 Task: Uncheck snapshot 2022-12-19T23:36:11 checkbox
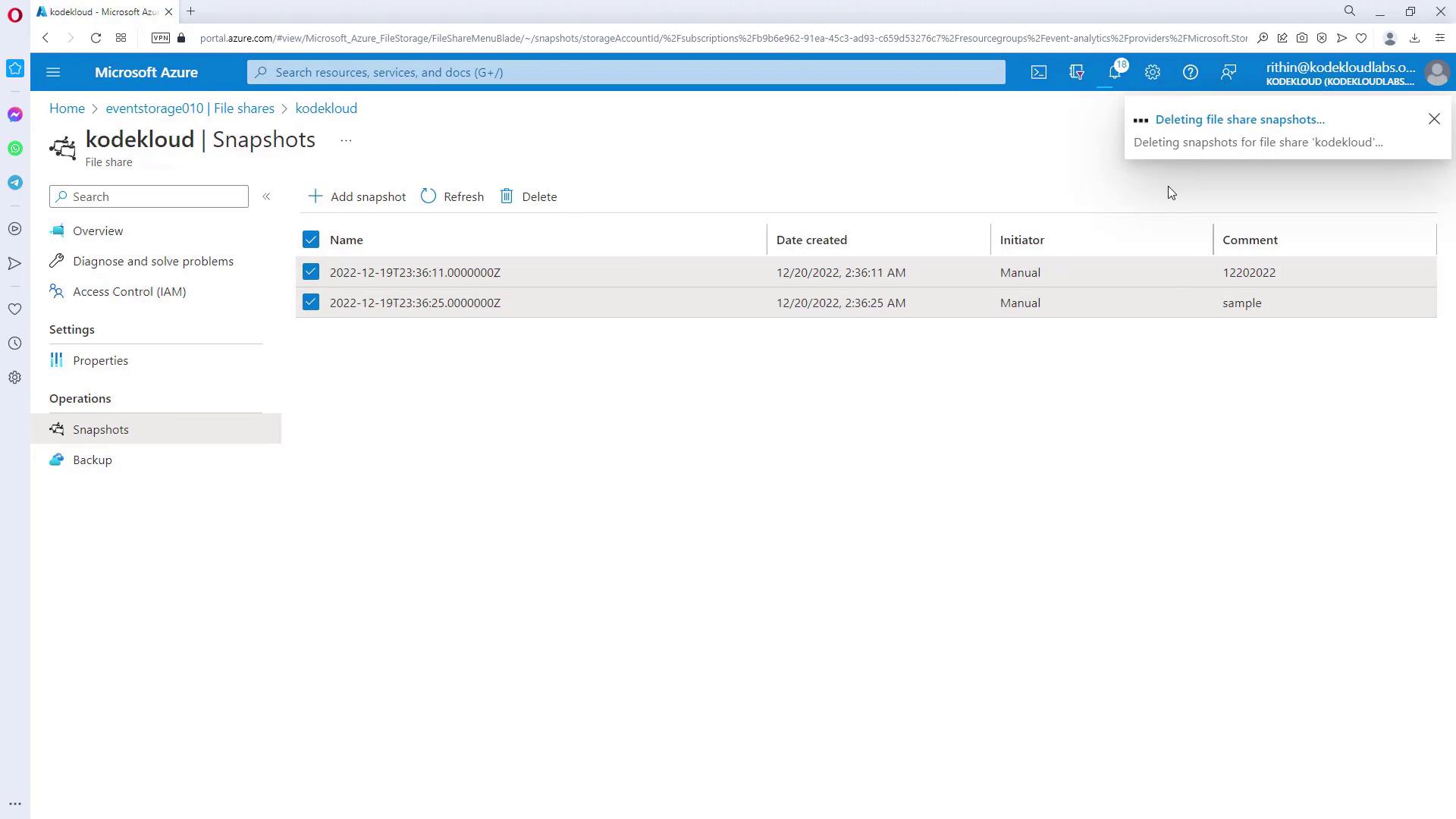[311, 271]
